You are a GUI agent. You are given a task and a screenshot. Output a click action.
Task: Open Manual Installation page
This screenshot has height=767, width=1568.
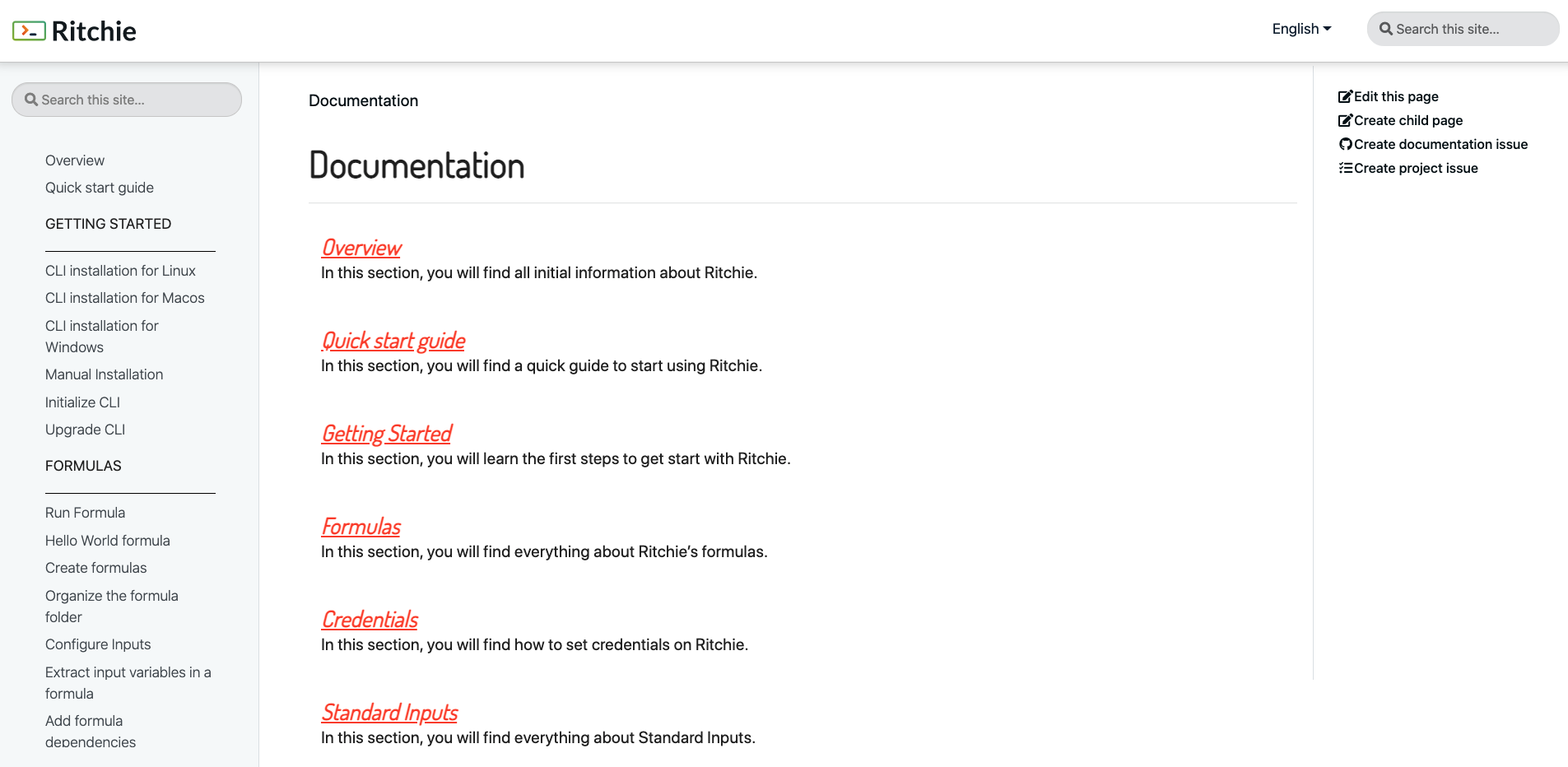point(105,374)
